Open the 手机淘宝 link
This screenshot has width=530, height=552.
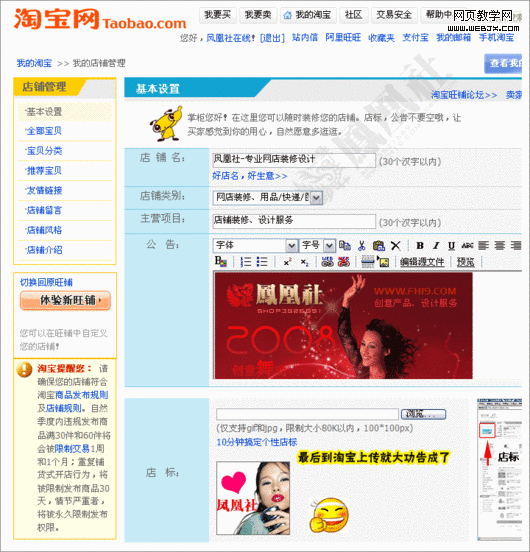497,37
